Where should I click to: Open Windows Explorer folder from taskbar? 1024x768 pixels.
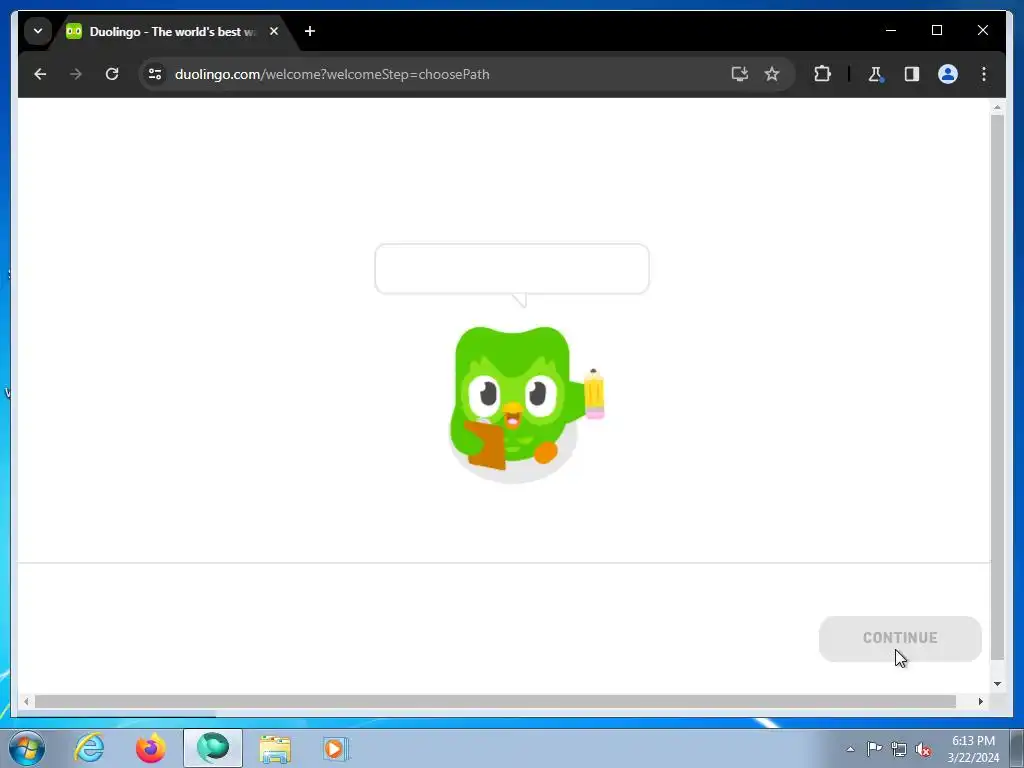(x=275, y=749)
